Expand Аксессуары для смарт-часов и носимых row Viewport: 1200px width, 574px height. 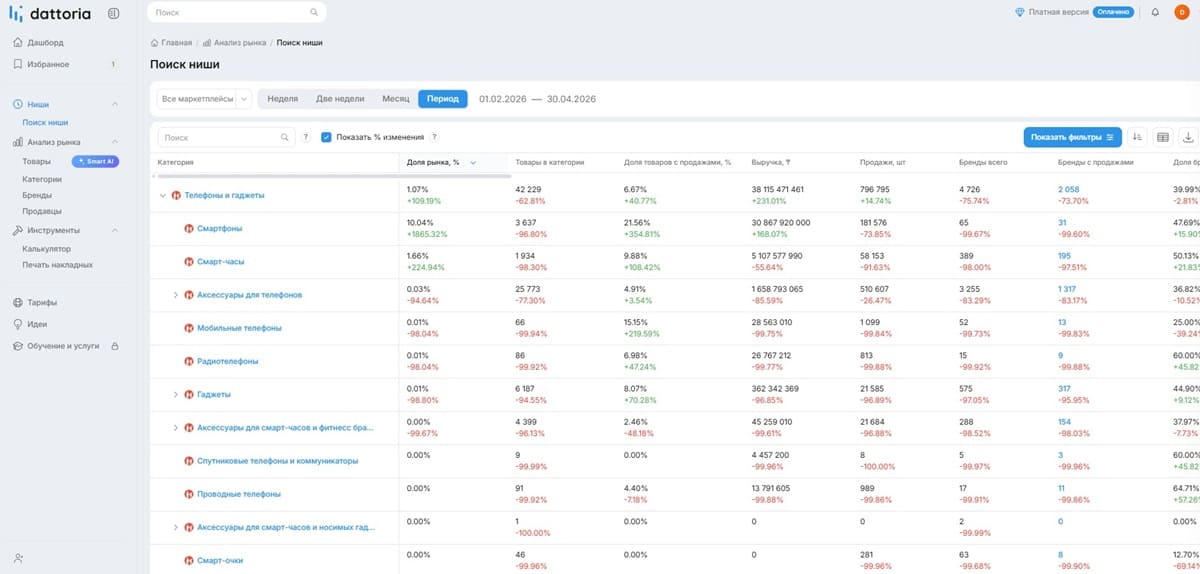click(176, 527)
